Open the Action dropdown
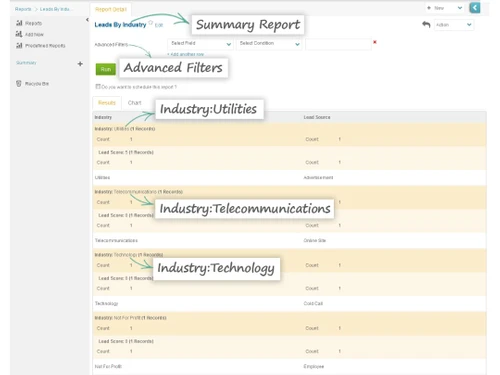The width and height of the screenshot is (500, 375). (x=454, y=25)
